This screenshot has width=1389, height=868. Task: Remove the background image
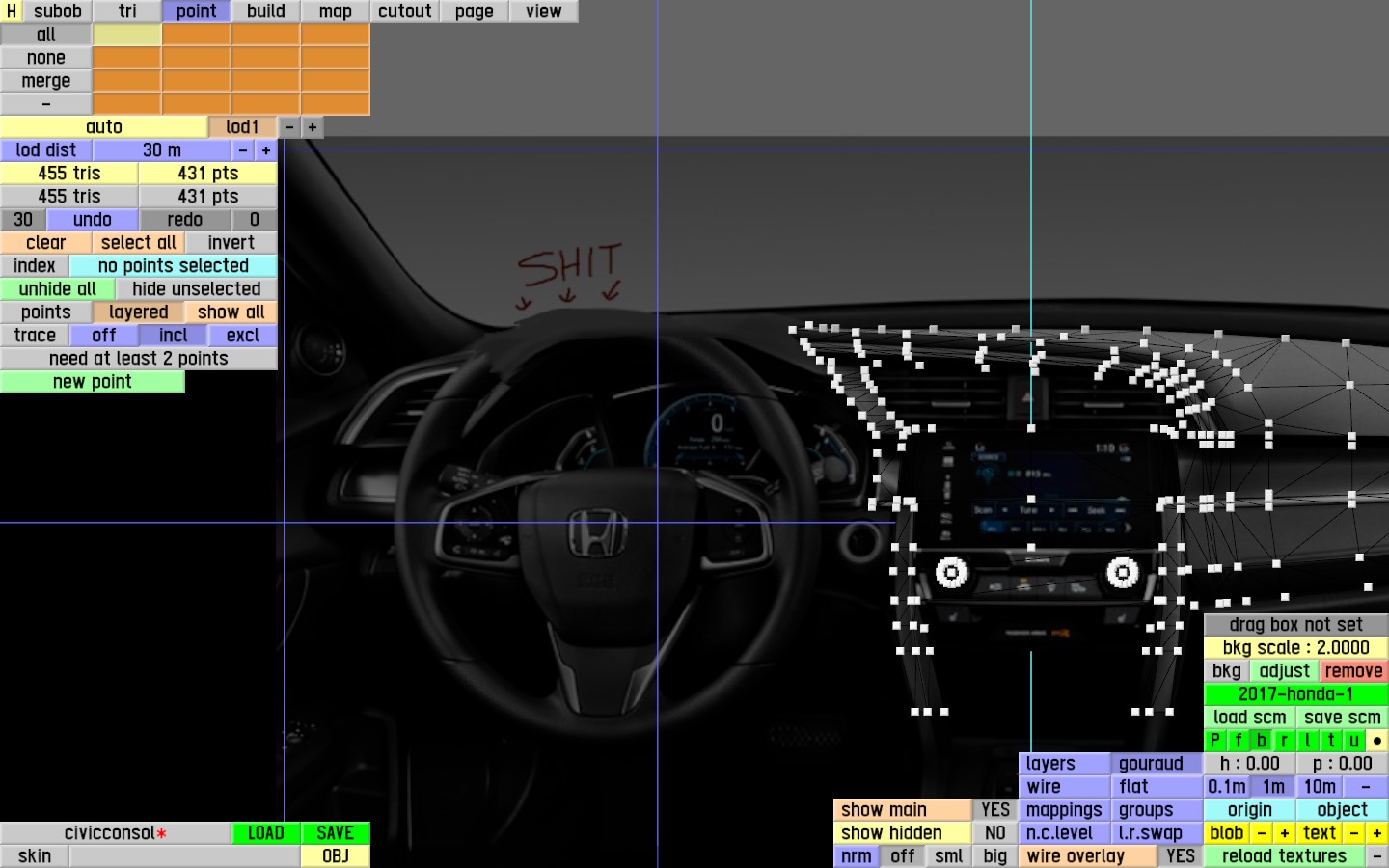coord(1354,671)
